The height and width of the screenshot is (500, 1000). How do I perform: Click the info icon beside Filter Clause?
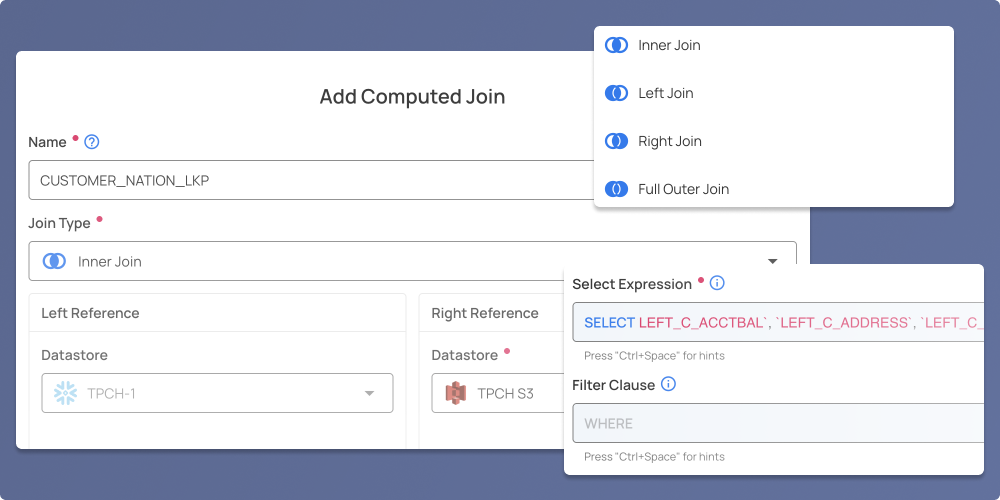click(668, 385)
